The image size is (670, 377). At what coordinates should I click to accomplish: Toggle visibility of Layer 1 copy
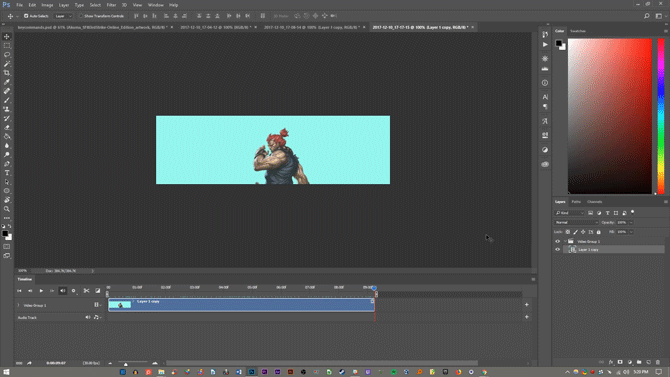pyautogui.click(x=557, y=250)
